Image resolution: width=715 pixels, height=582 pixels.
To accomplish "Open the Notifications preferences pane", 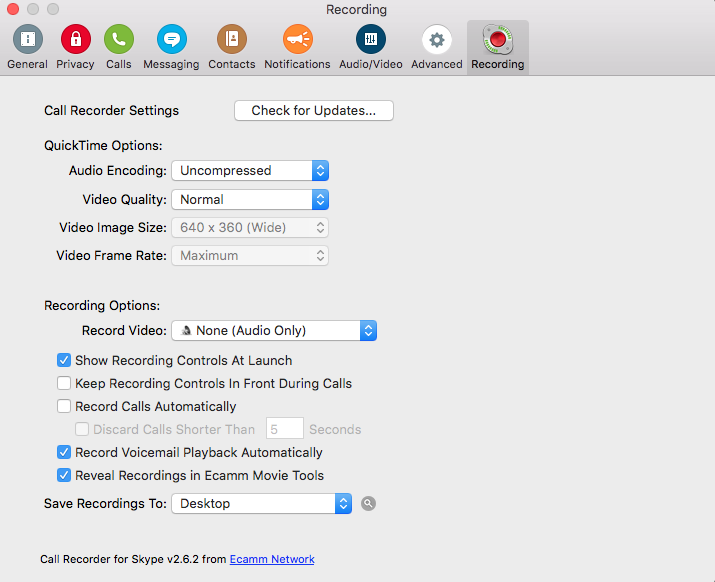I will [x=297, y=47].
